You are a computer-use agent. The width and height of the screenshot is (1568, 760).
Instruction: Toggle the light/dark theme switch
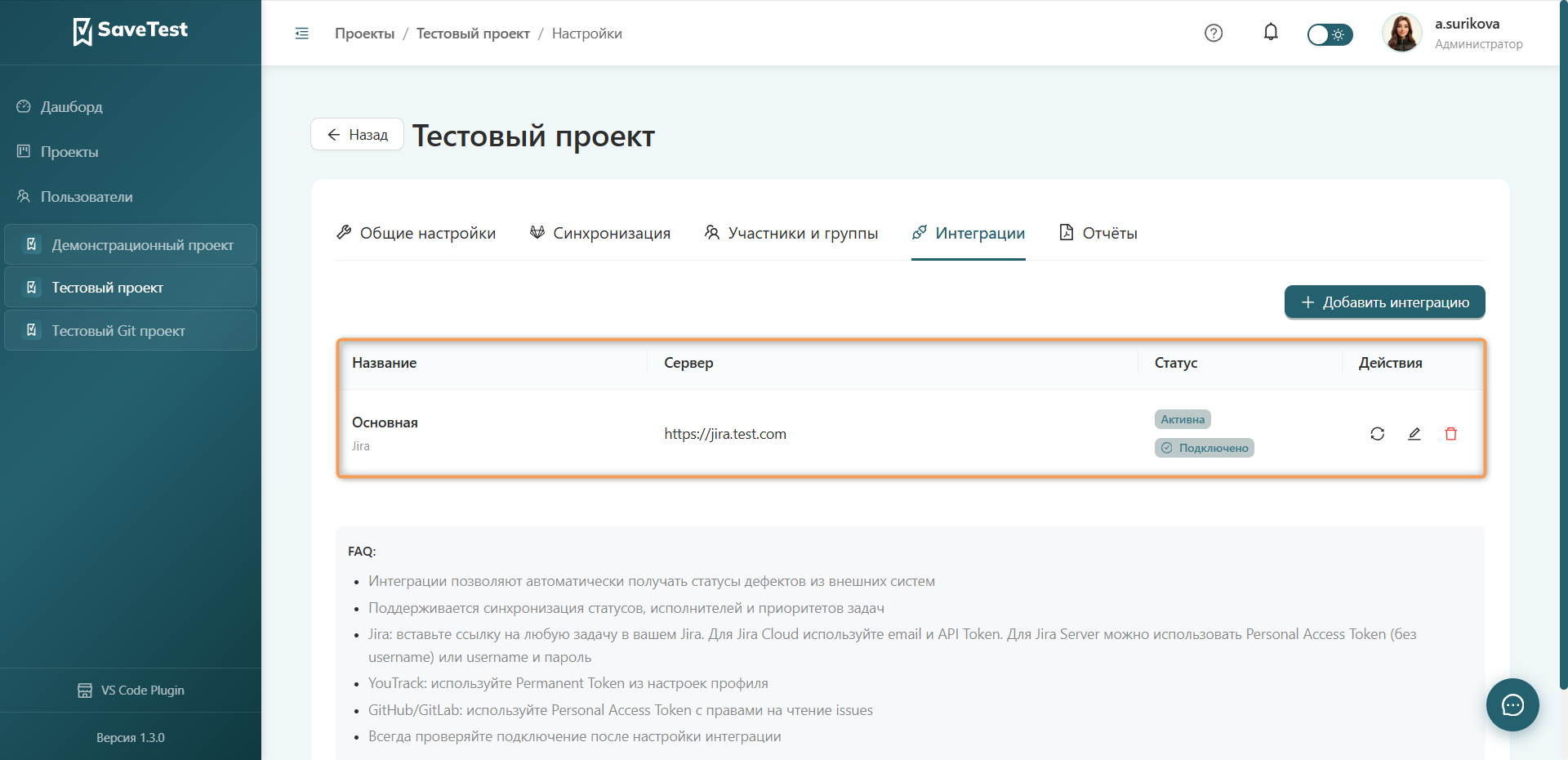[x=1330, y=34]
